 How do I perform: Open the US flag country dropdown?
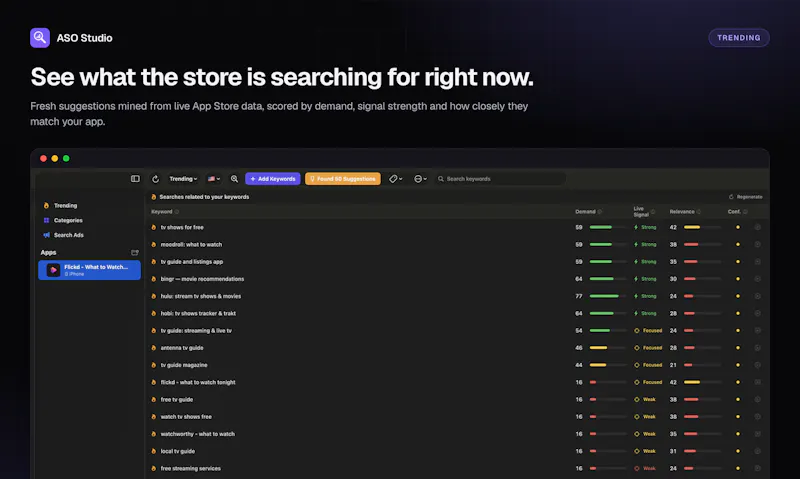pos(214,179)
